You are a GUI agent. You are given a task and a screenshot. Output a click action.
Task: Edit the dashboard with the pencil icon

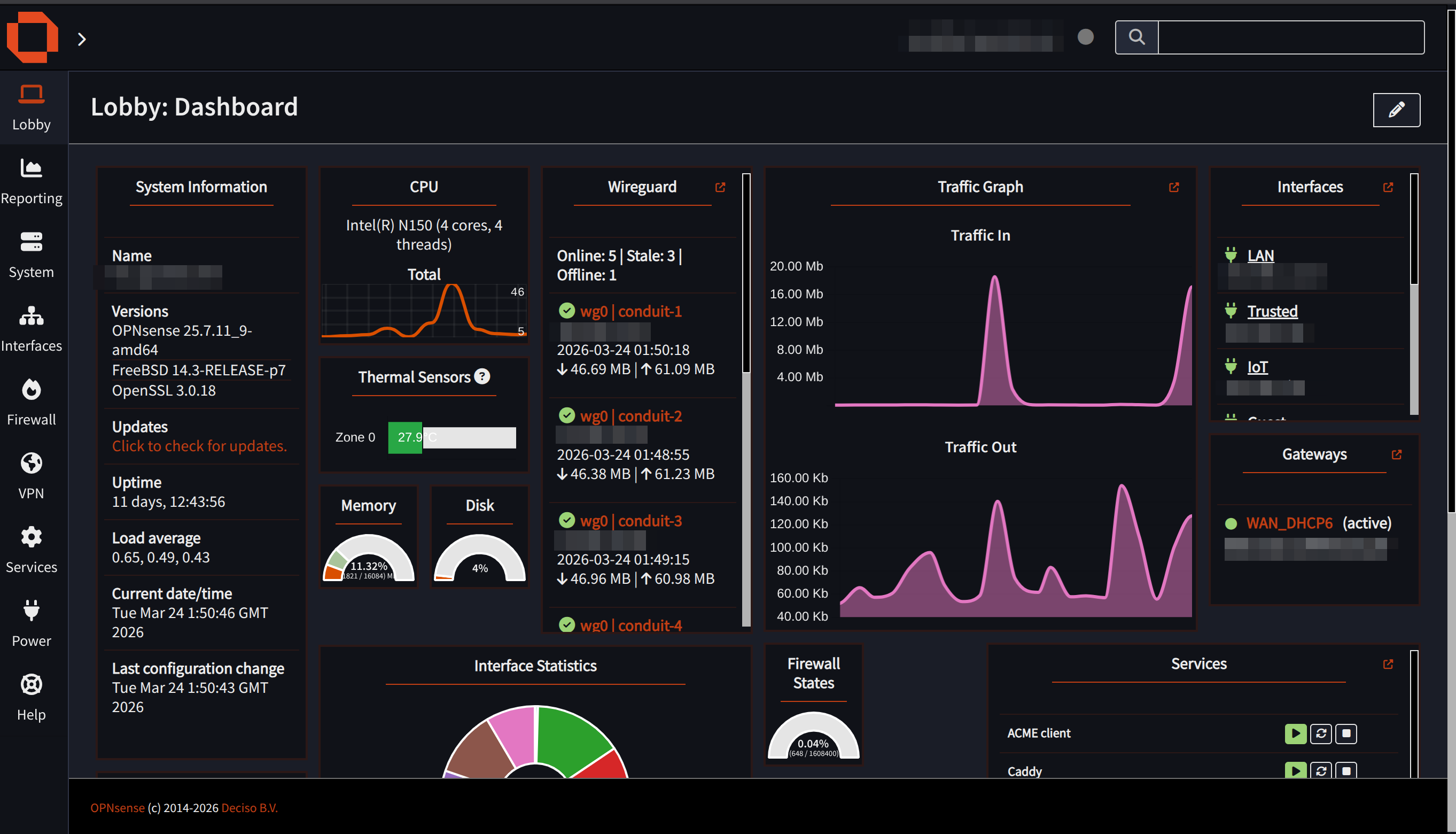(x=1397, y=110)
